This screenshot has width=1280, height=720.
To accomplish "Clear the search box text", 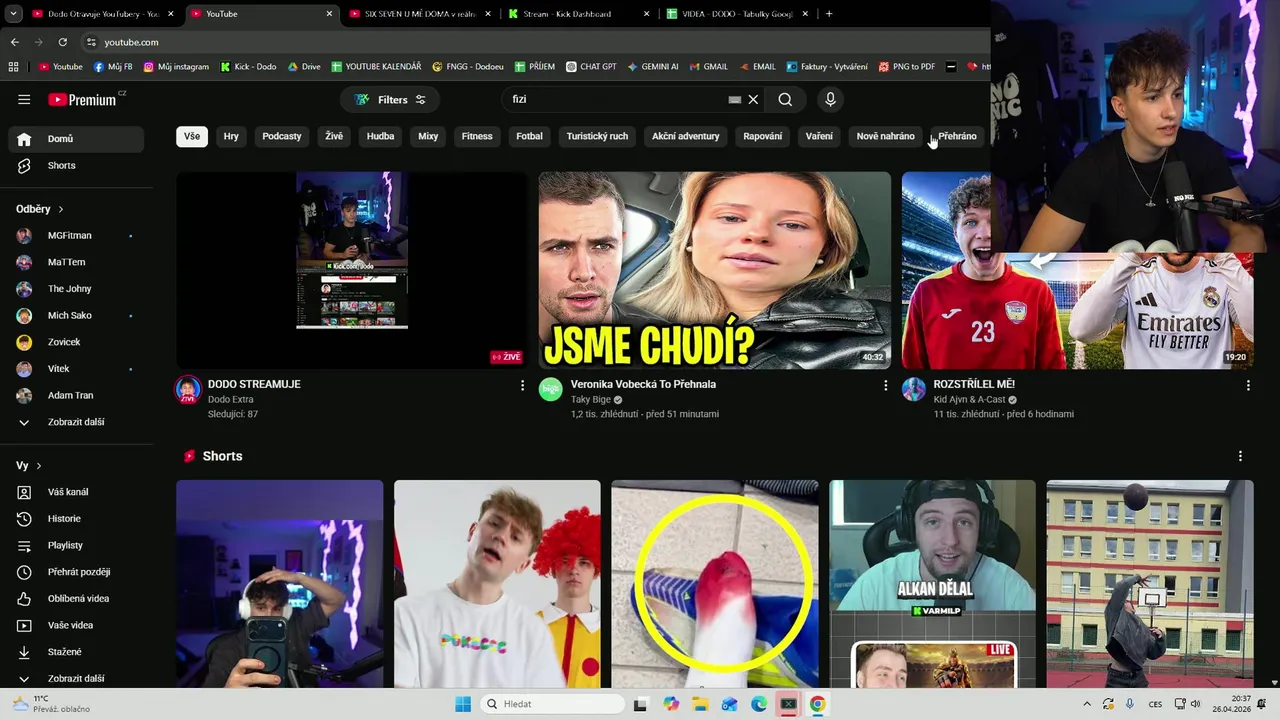I will (x=753, y=99).
